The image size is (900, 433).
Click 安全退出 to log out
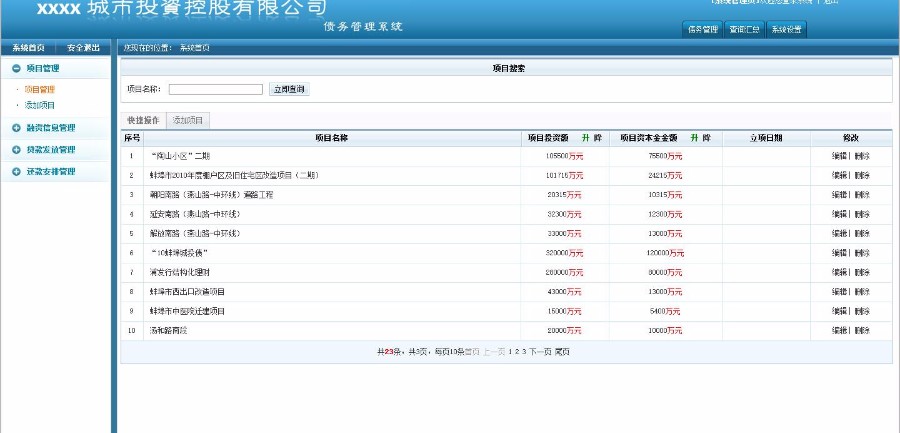[x=83, y=48]
